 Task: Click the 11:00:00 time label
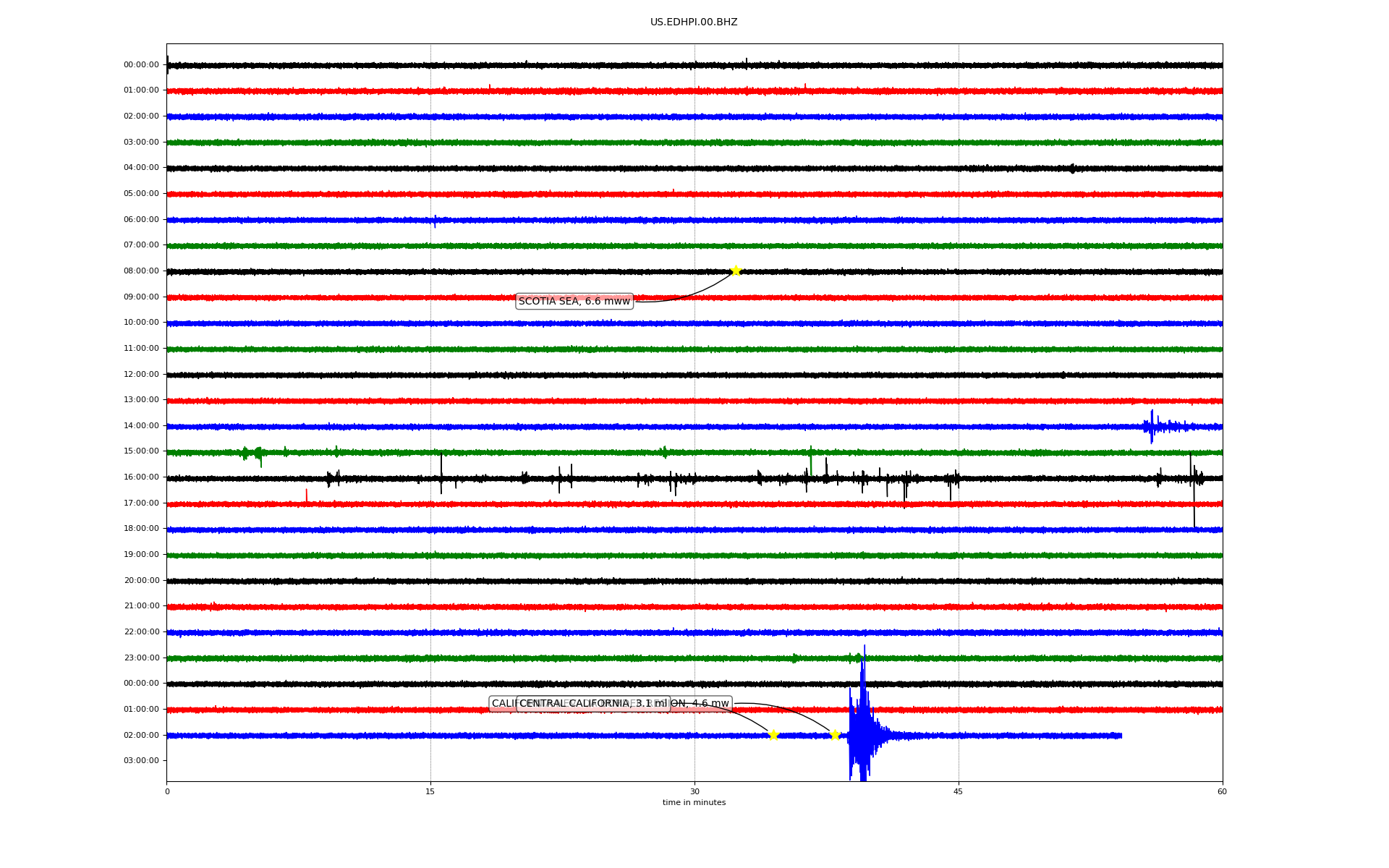(x=141, y=349)
